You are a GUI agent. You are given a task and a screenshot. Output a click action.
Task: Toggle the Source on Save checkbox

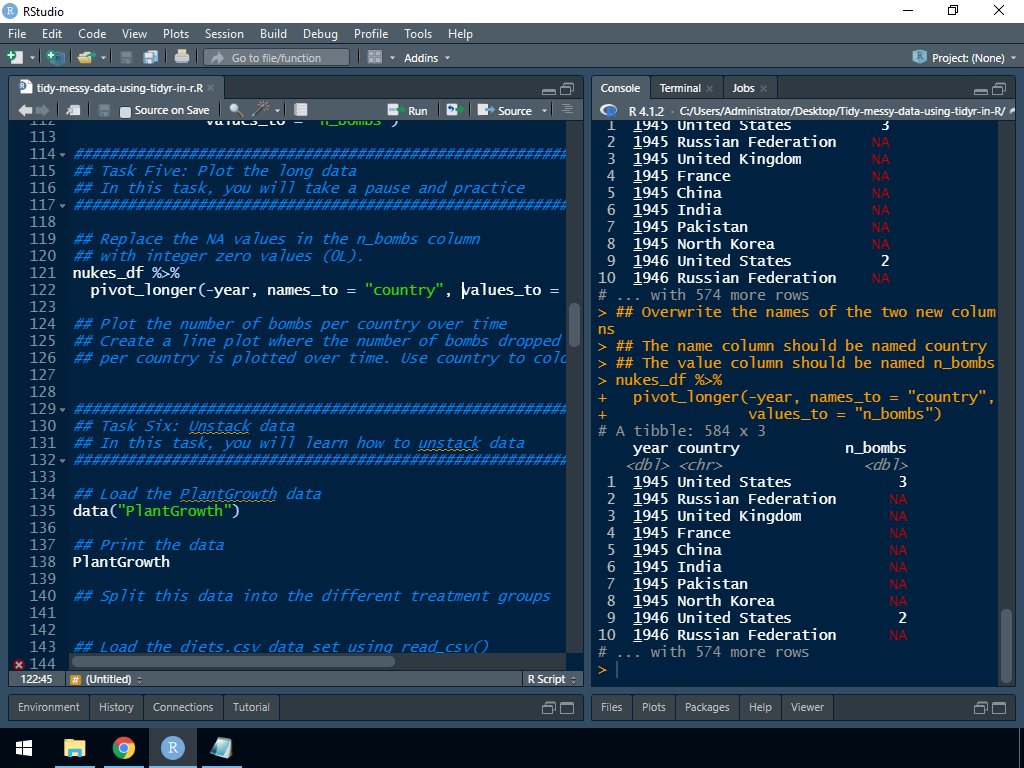coord(125,111)
